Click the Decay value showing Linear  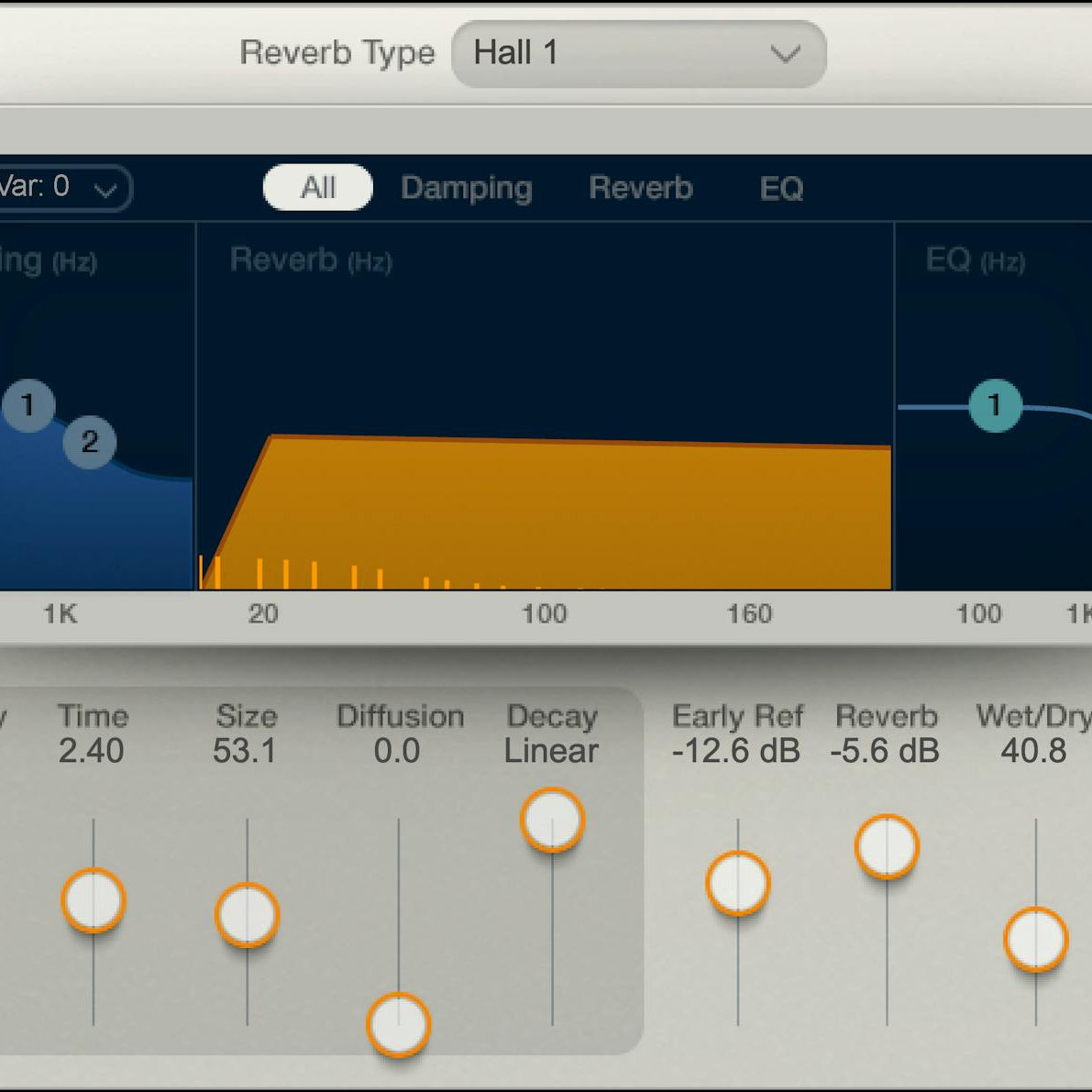point(551,750)
